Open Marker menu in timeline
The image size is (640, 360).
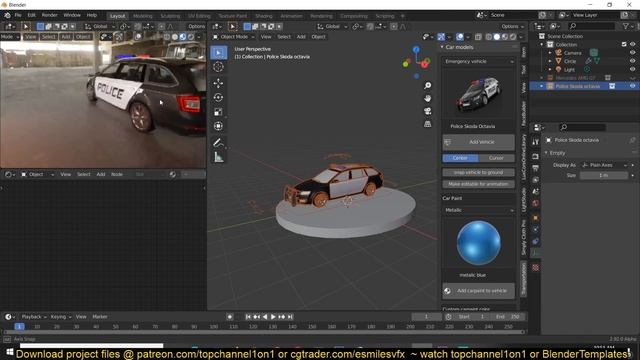pos(100,317)
